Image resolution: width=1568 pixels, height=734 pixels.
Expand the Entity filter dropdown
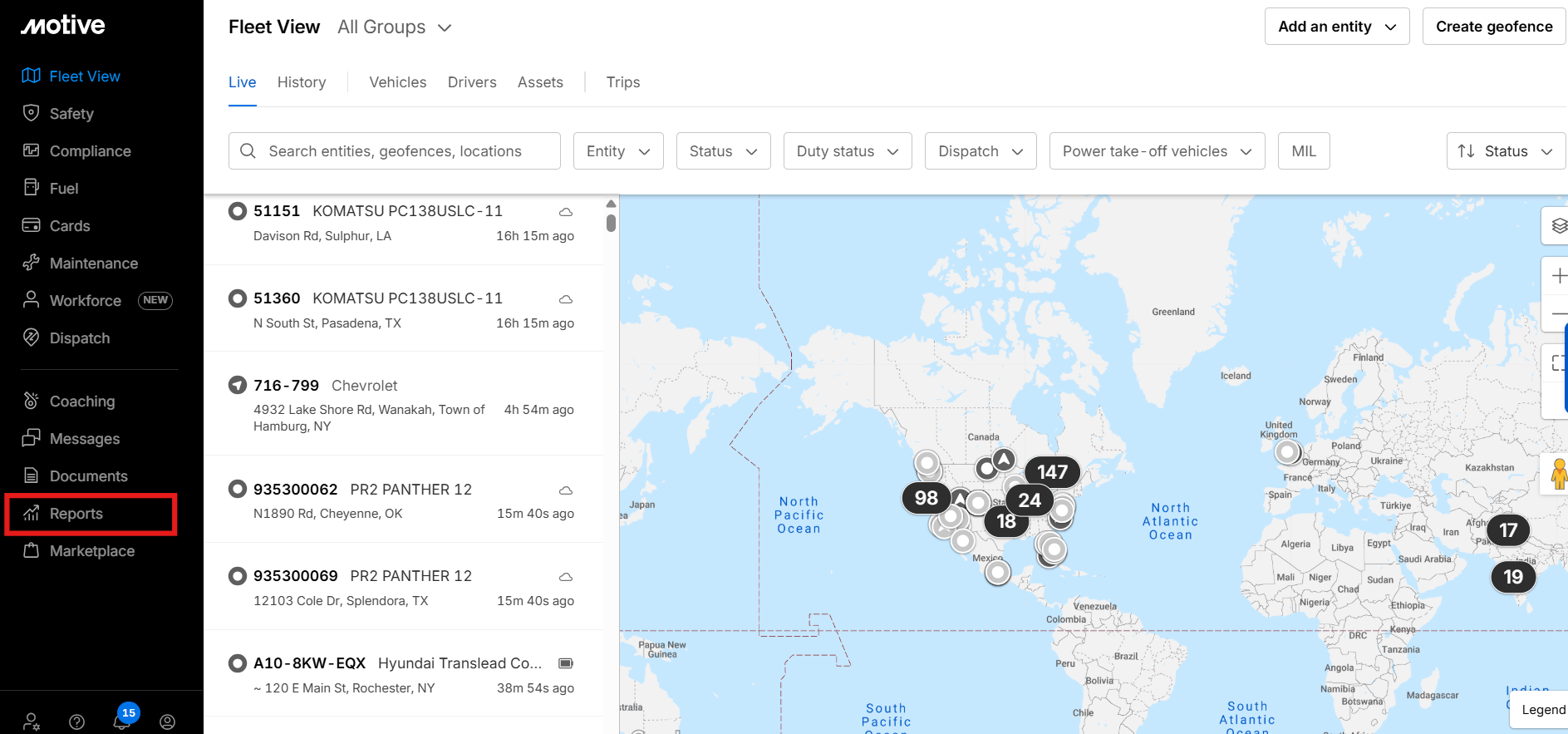[x=617, y=151]
